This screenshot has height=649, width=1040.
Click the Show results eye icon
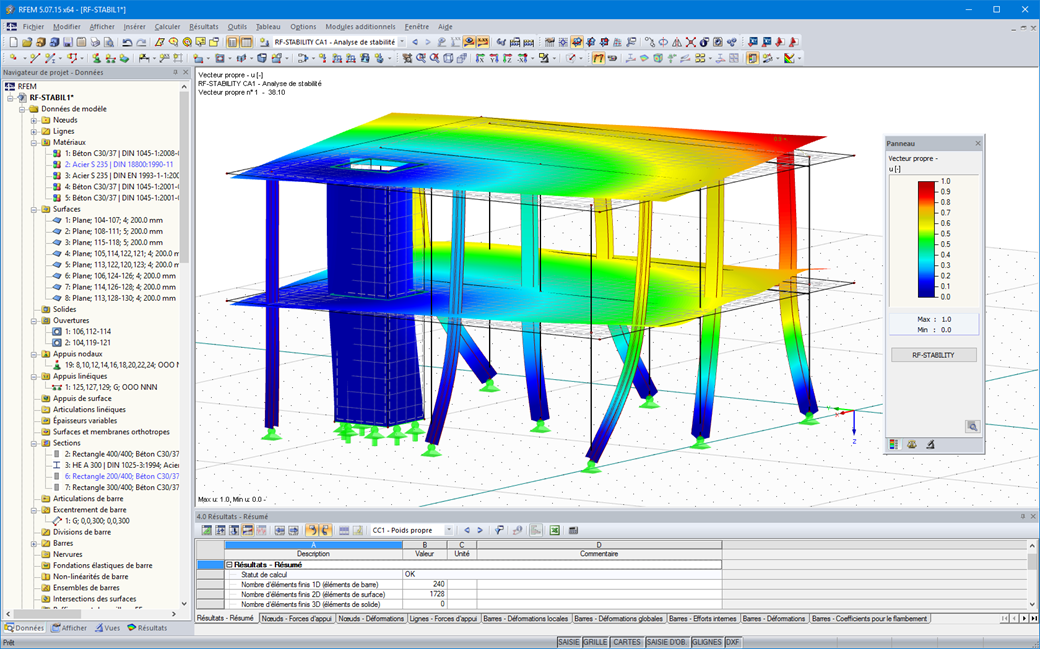[x=468, y=42]
